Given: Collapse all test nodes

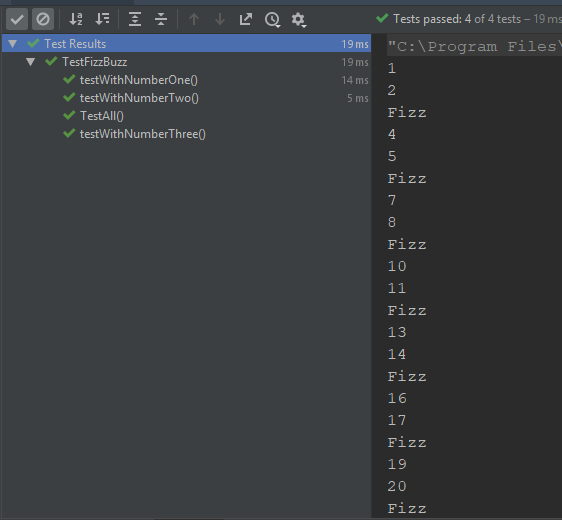Looking at the screenshot, I should pos(161,19).
